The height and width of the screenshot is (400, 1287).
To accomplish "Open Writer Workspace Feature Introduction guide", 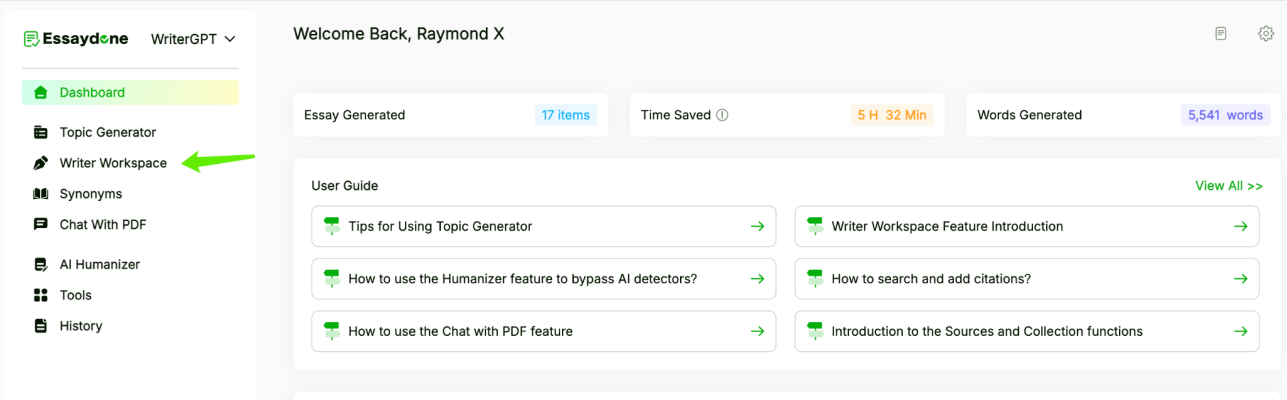I will [x=1027, y=226].
